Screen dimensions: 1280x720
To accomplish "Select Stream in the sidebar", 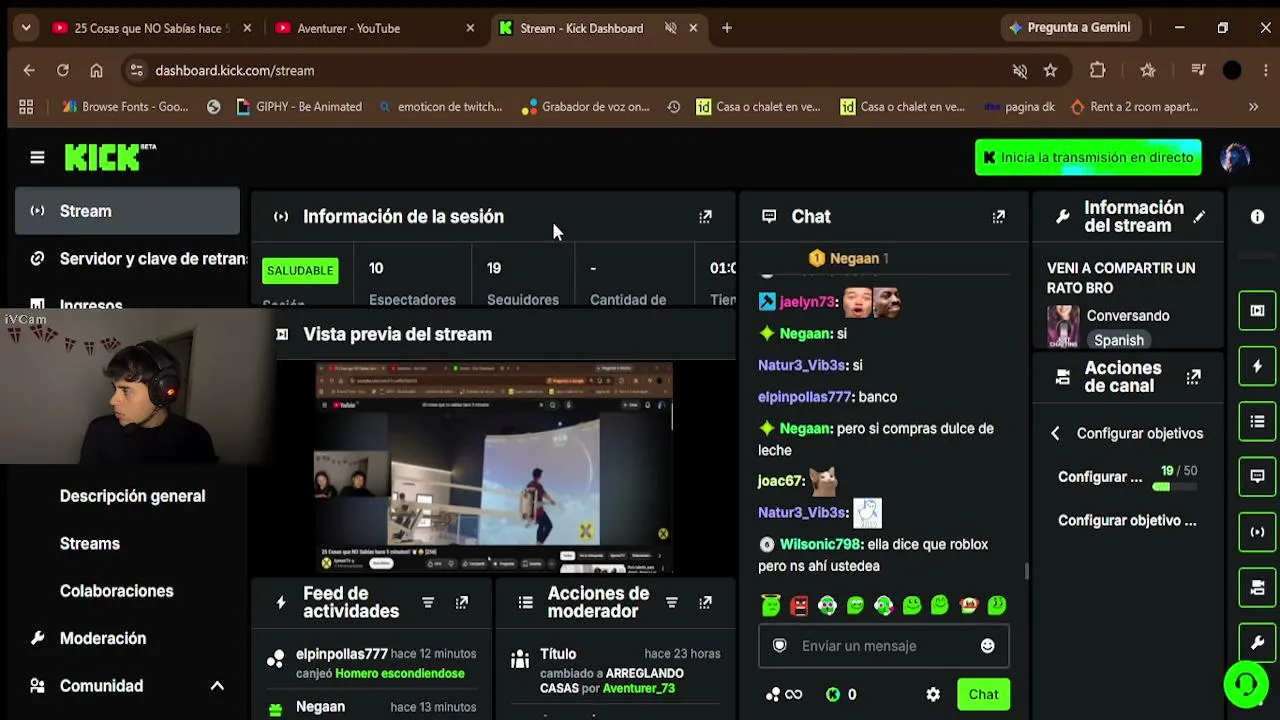I will tap(127, 211).
